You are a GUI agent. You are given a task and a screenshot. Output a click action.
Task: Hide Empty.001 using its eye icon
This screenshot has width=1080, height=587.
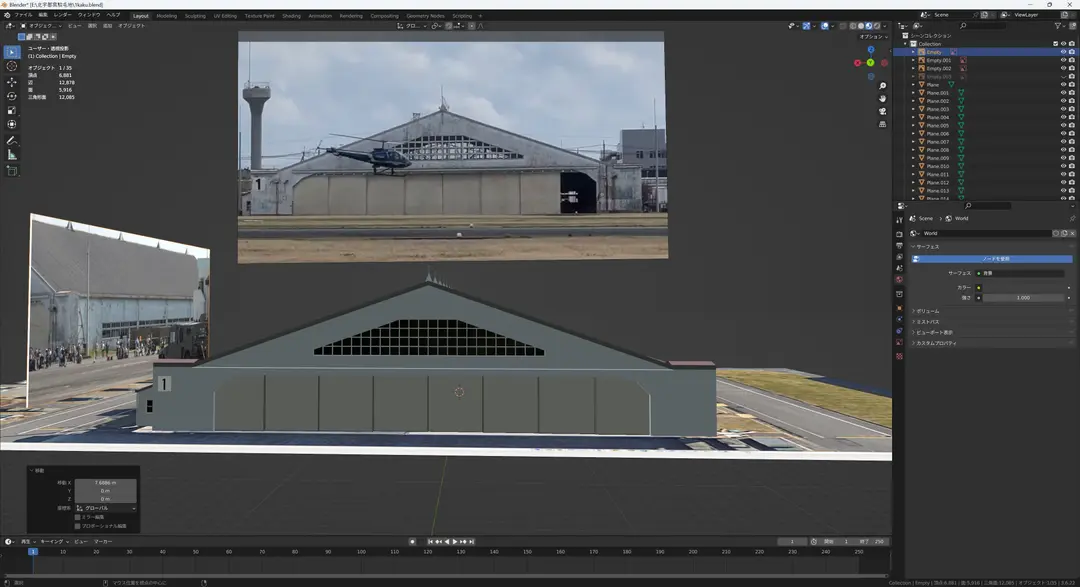click(1063, 60)
